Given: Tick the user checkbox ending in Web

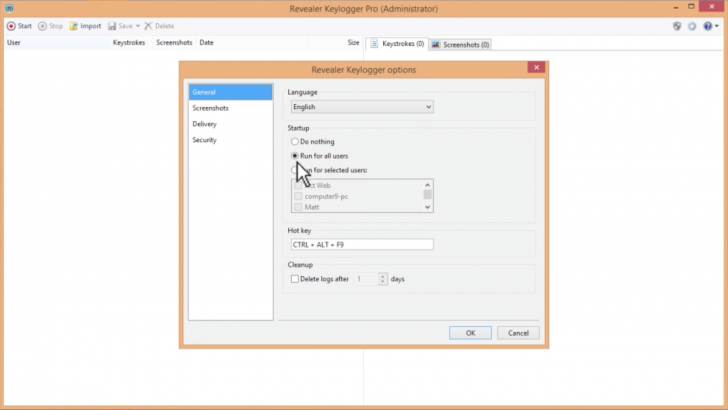Looking at the screenshot, I should [298, 186].
